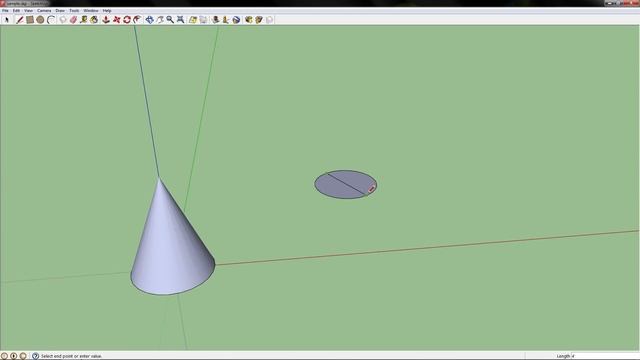
Task: Open the View menu
Action: (28, 11)
